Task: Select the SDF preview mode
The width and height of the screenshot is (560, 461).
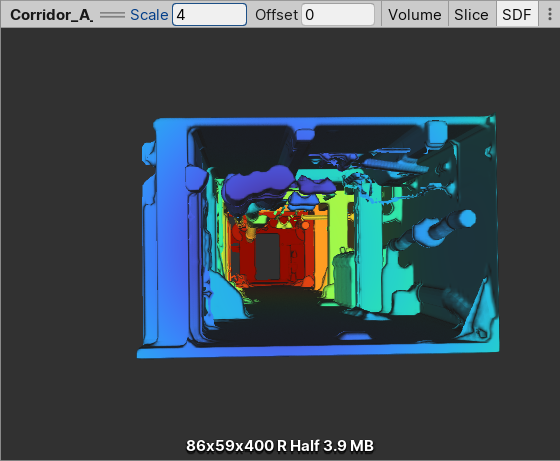Action: pos(517,15)
